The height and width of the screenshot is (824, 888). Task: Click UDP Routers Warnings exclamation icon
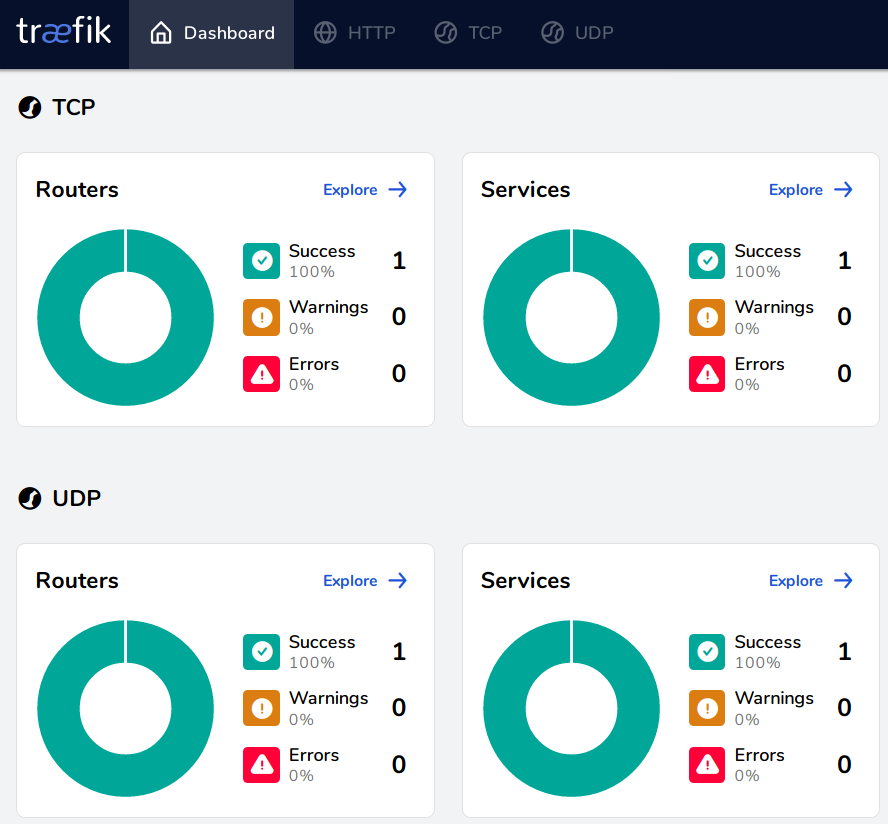tap(262, 708)
